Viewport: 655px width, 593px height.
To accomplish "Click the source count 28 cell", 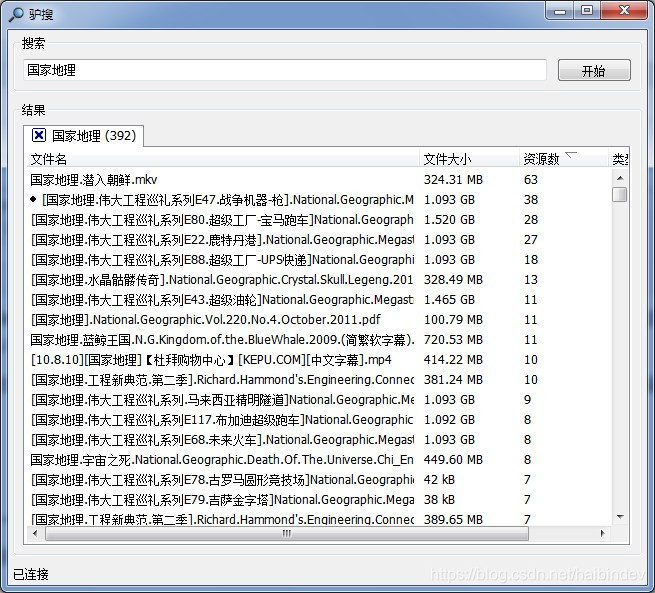I will click(531, 220).
